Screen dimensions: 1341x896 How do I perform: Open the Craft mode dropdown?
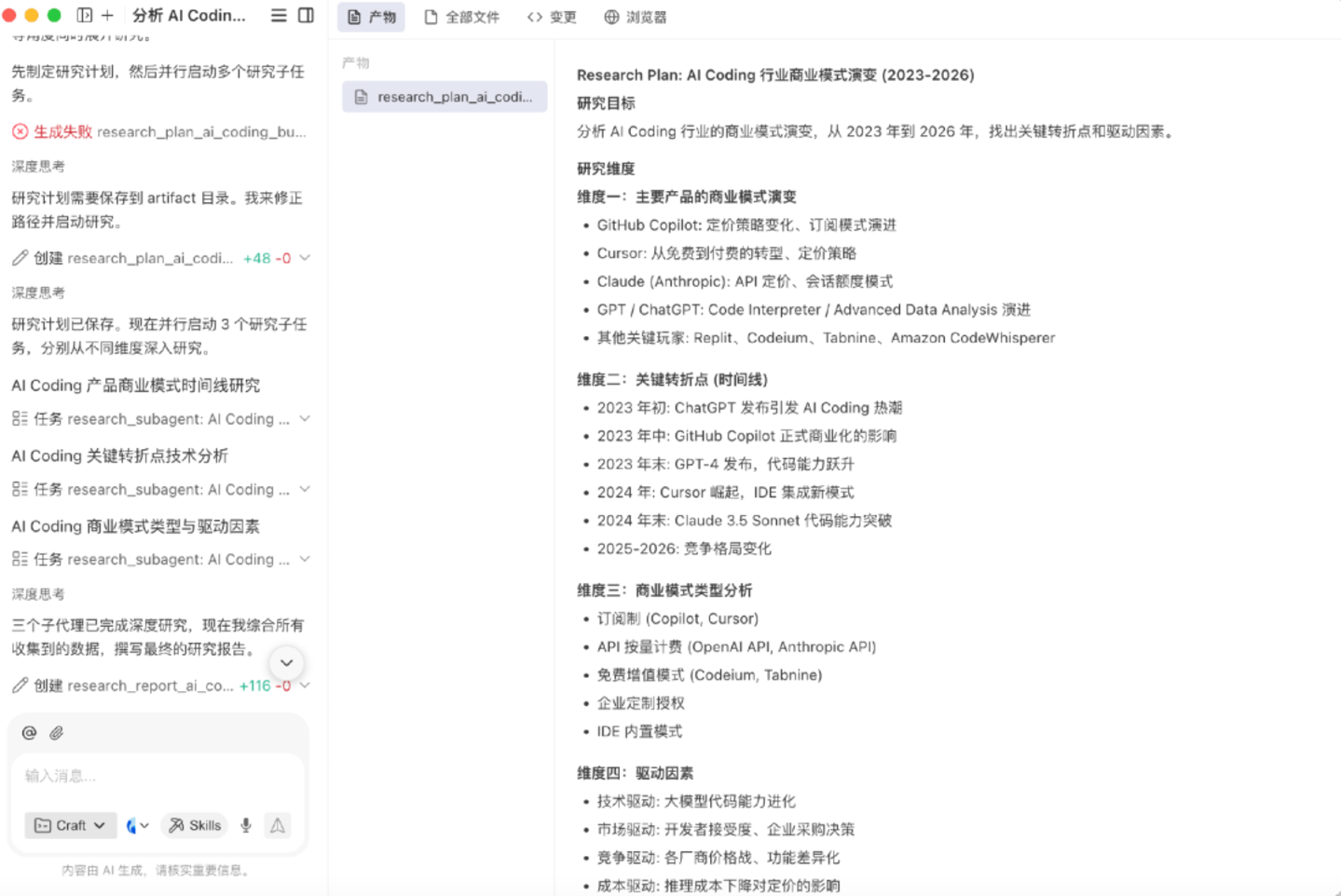coord(70,825)
